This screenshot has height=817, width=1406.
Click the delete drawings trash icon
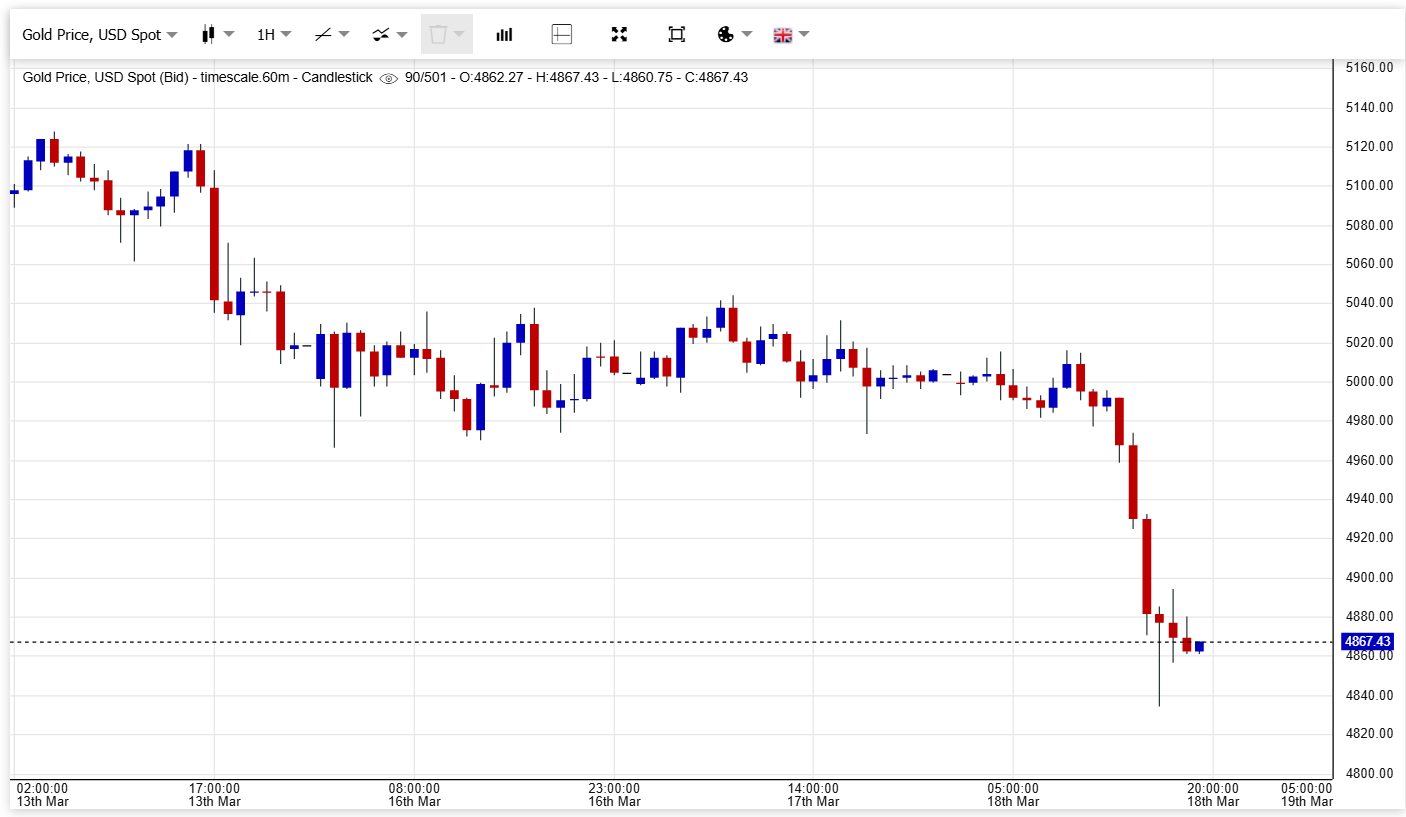point(441,33)
